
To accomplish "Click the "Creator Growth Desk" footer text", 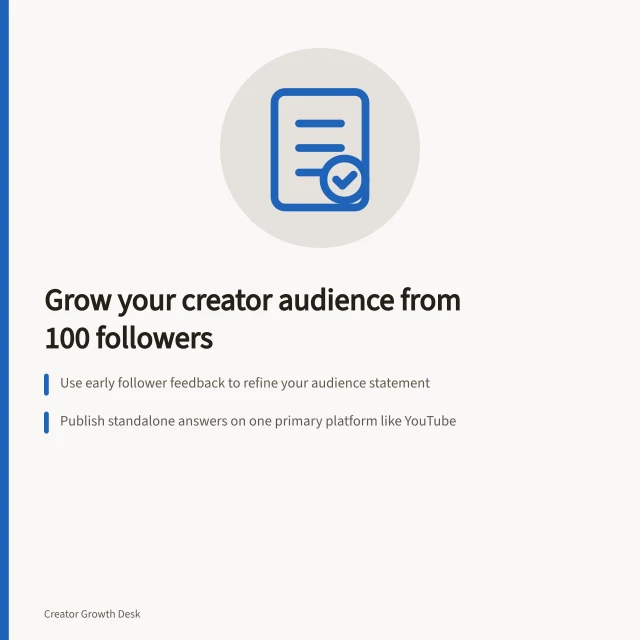I will tap(92, 614).
